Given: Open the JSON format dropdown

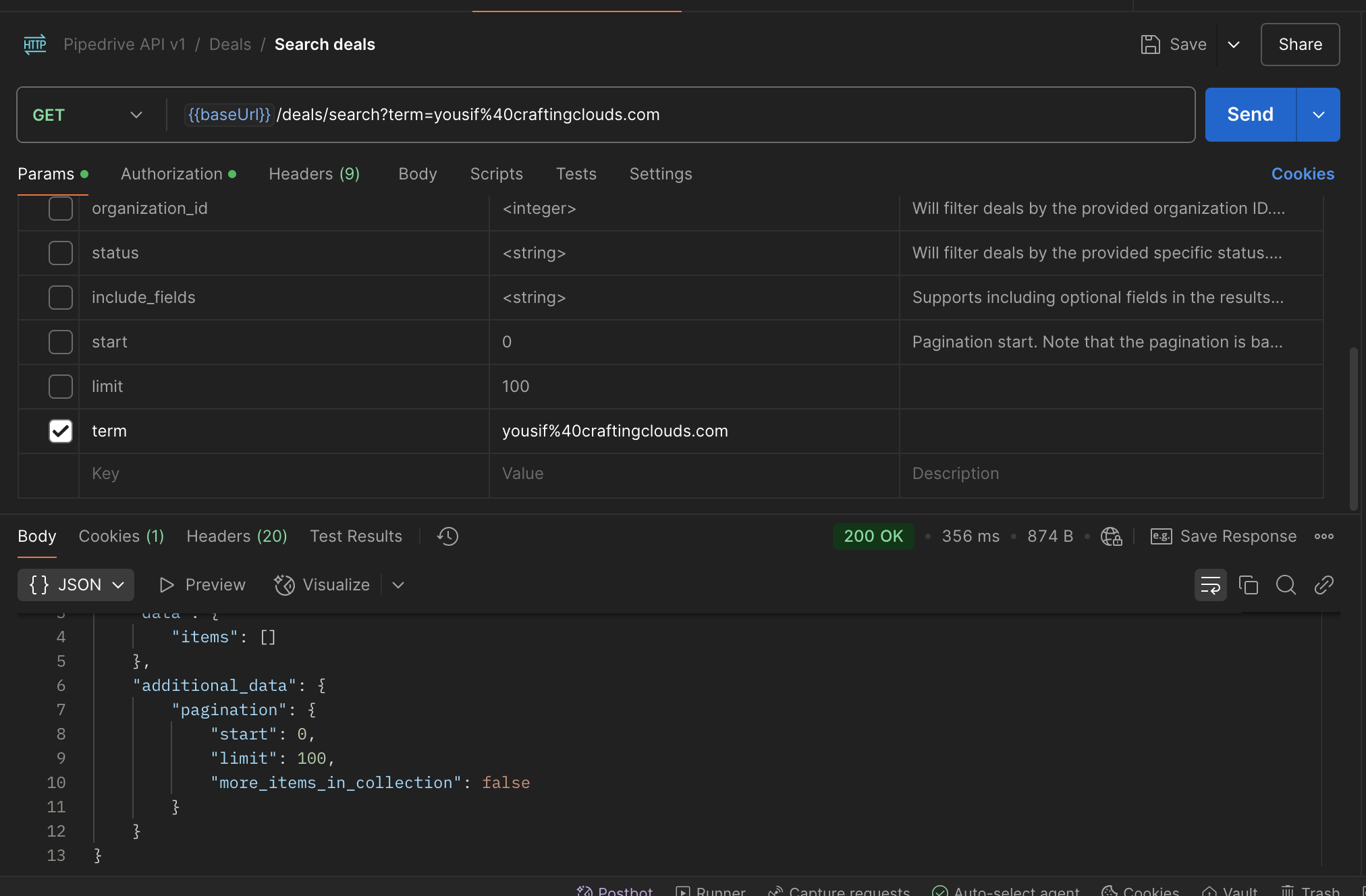Looking at the screenshot, I should 76,585.
